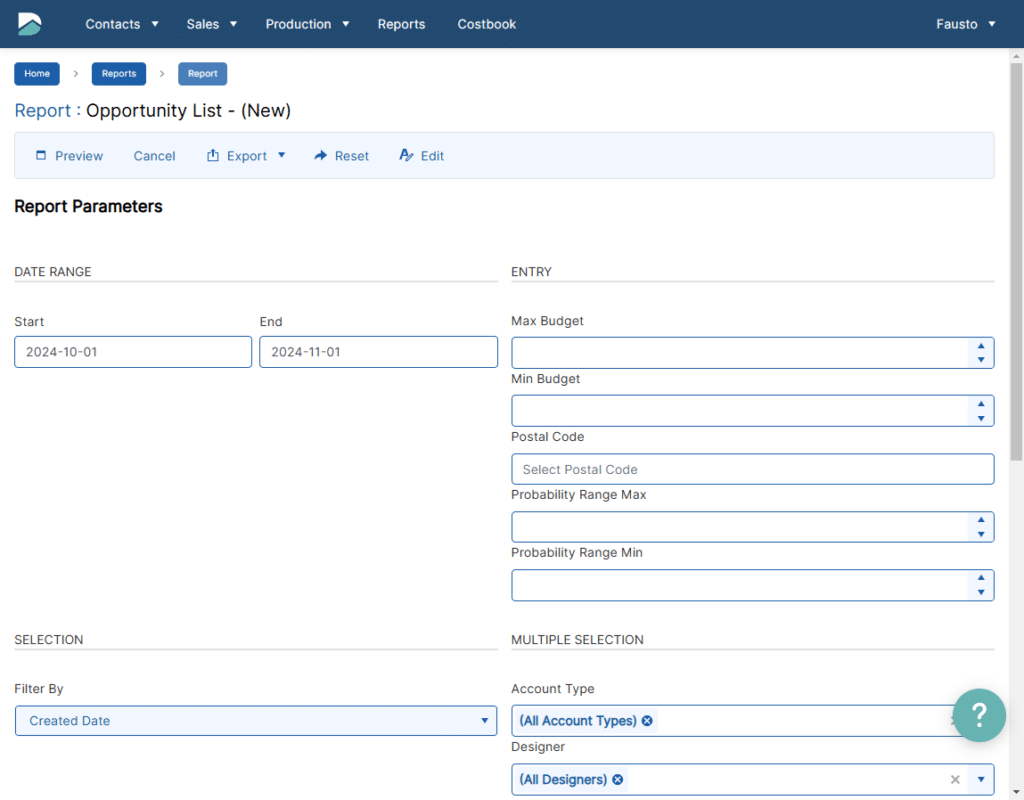The height and width of the screenshot is (800, 1024).
Task: Expand the Designer dropdown arrow
Action: (x=981, y=779)
